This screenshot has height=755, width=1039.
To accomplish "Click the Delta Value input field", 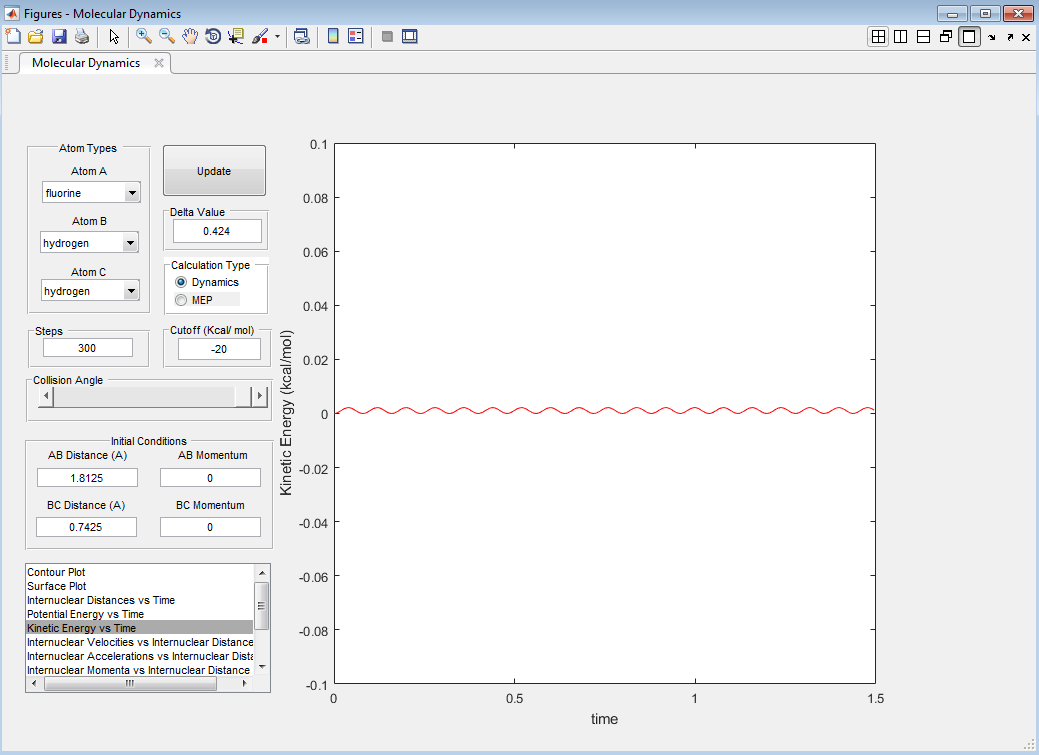I will 217,231.
